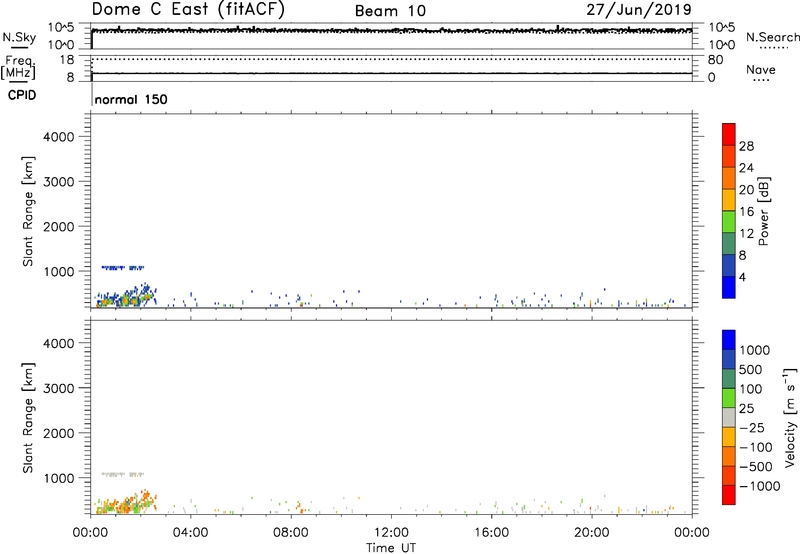Click the '12:00' time axis label
The height and width of the screenshot is (554, 800).
[x=391, y=533]
